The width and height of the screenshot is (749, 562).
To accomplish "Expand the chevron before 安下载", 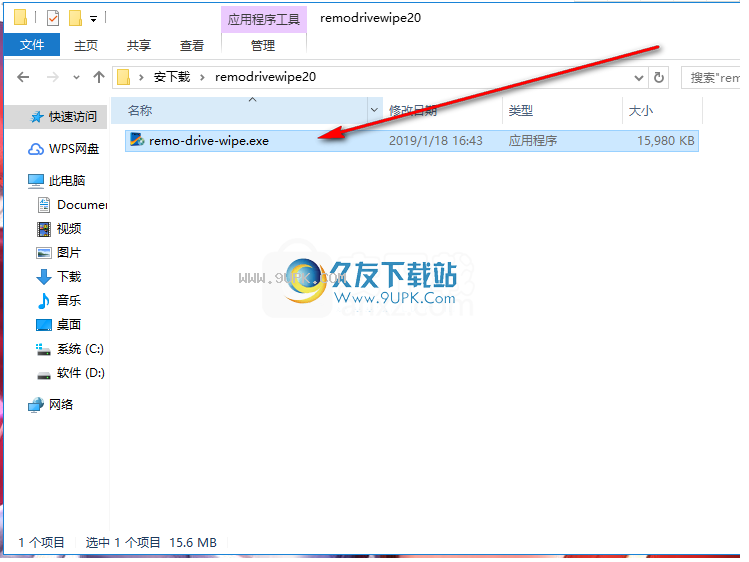I will tap(141, 77).
